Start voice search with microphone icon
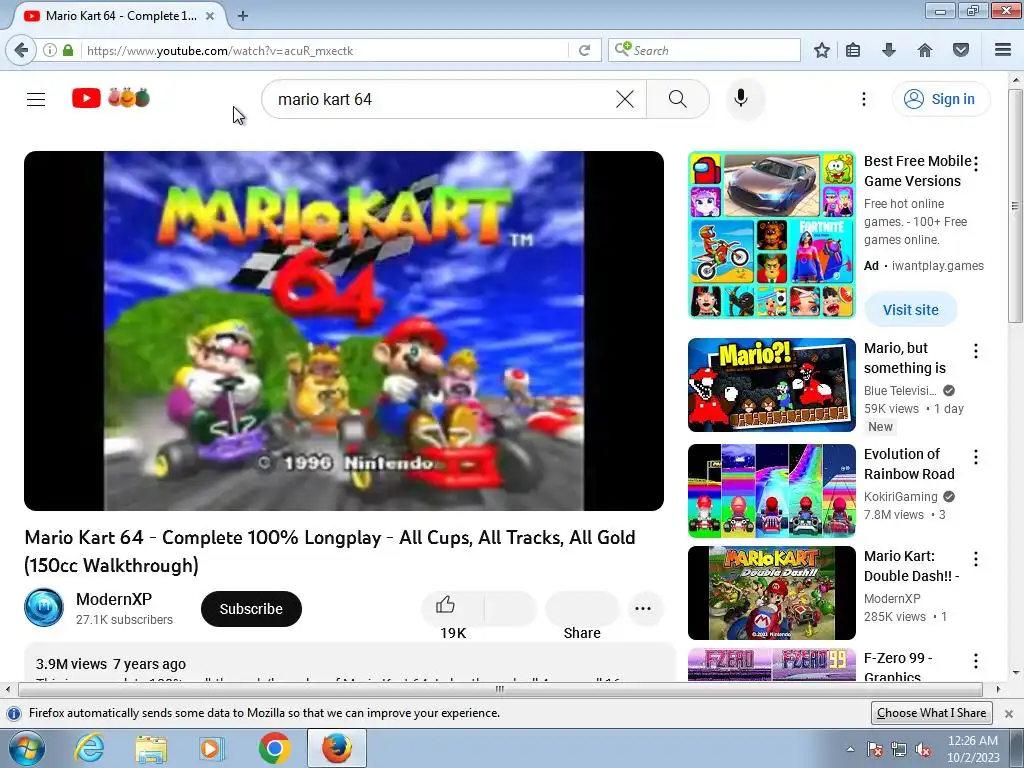This screenshot has height=768, width=1024. pos(741,99)
